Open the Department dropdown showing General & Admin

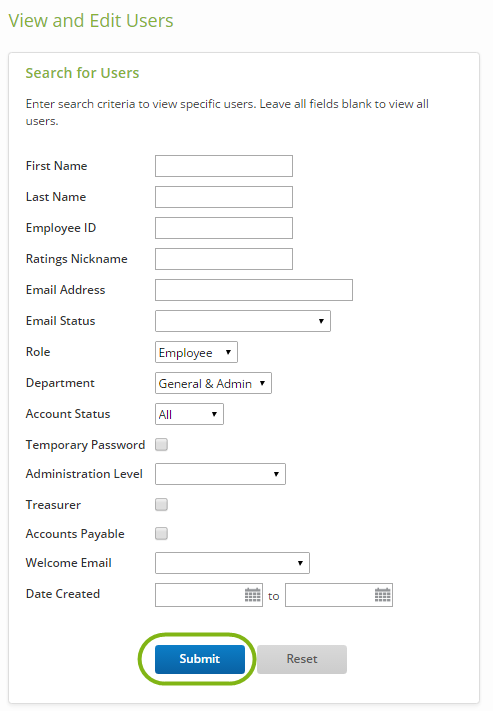(213, 383)
